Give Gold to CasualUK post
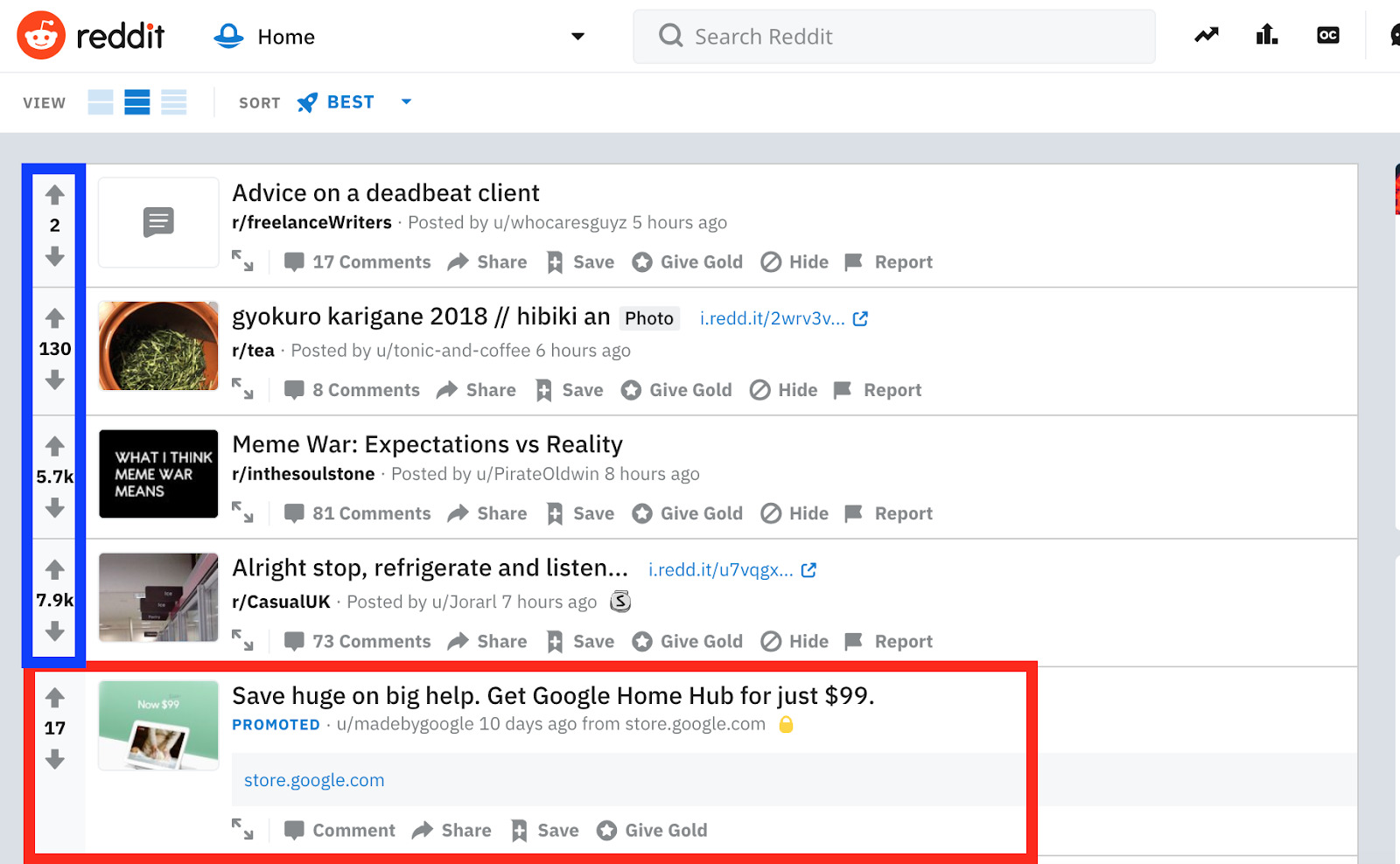 click(687, 641)
